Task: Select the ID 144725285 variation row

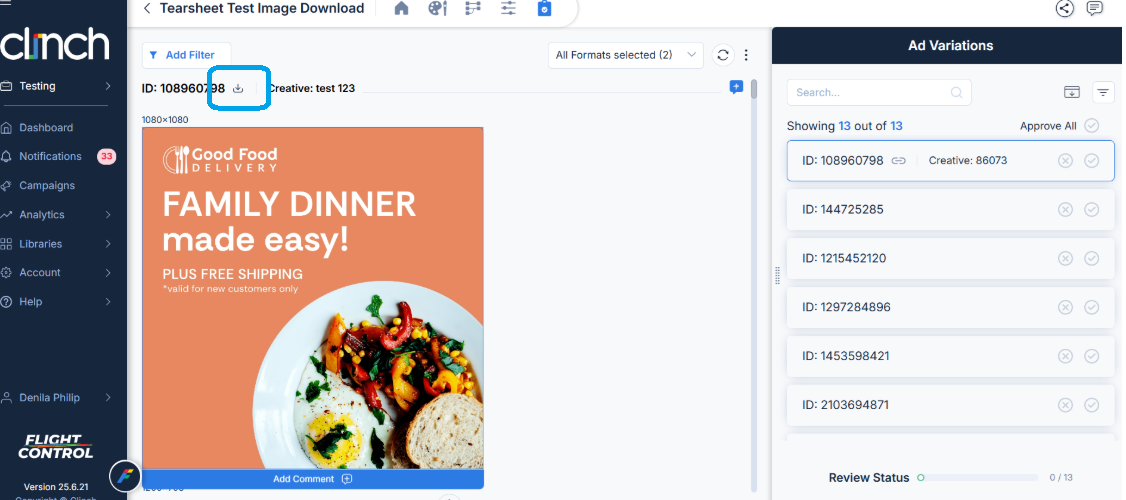Action: point(950,210)
